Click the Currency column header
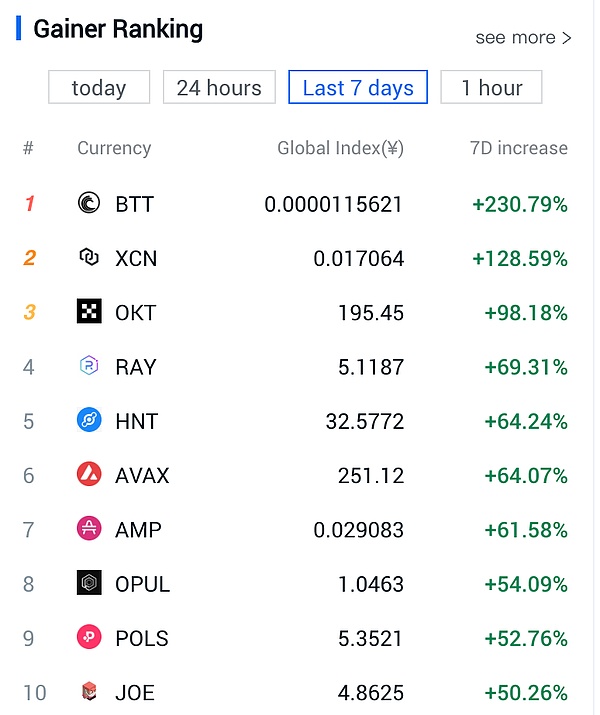 [114, 148]
